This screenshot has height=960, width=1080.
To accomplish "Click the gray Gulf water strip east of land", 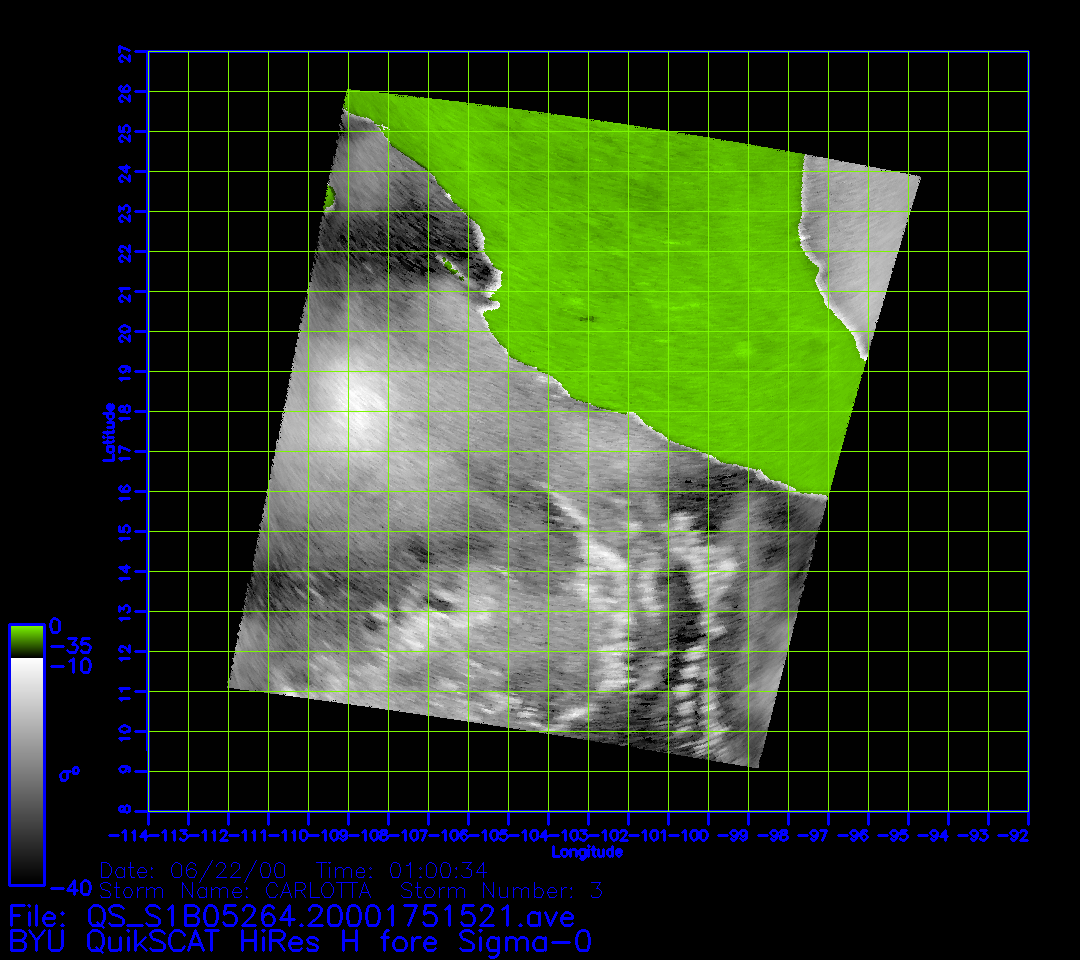I will pyautogui.click(x=860, y=240).
